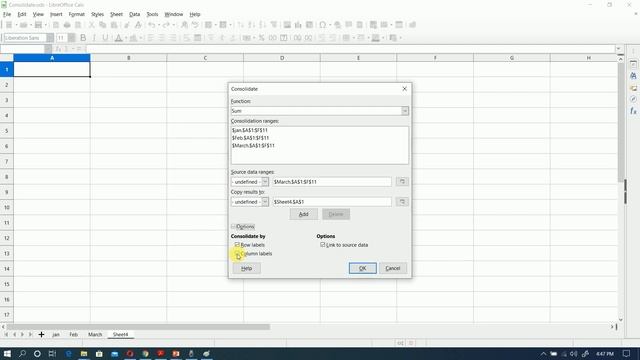This screenshot has width=640, height=360.
Task: Click the Windows Start button
Action: tap(7, 353)
